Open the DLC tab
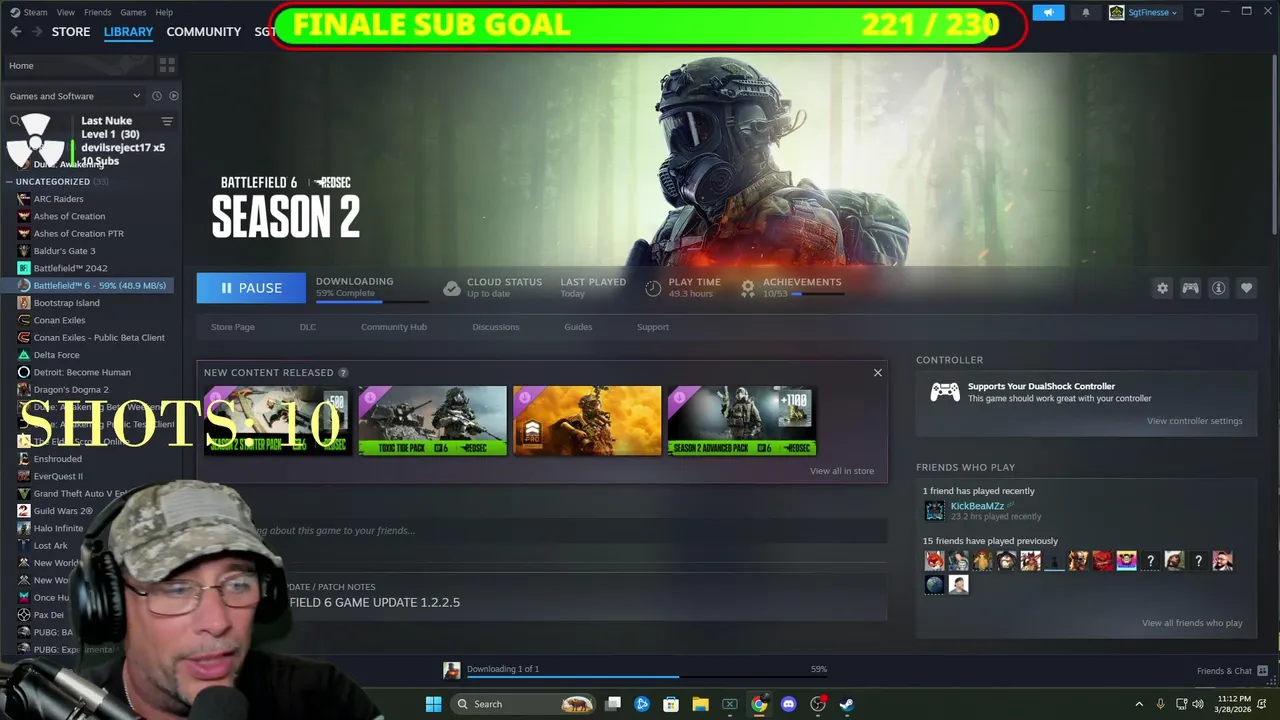Viewport: 1280px width, 720px height. 308,327
